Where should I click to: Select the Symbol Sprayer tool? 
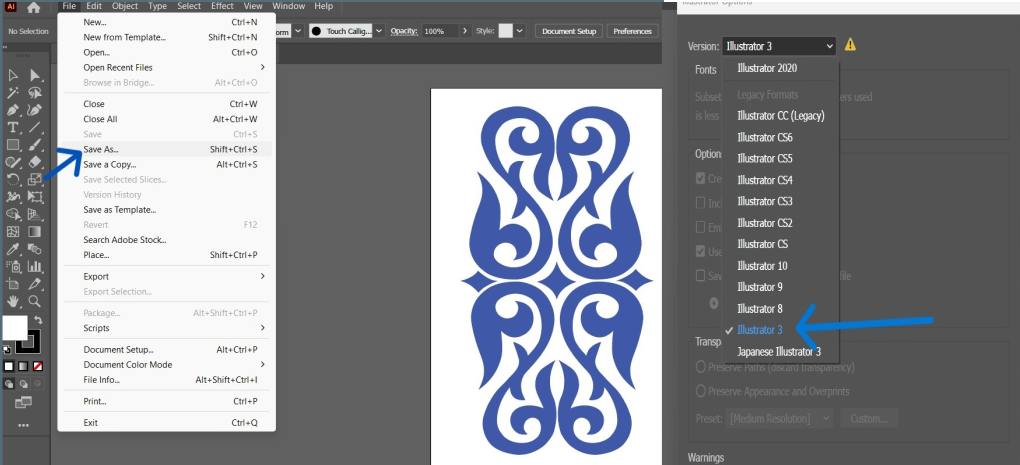coord(12,267)
